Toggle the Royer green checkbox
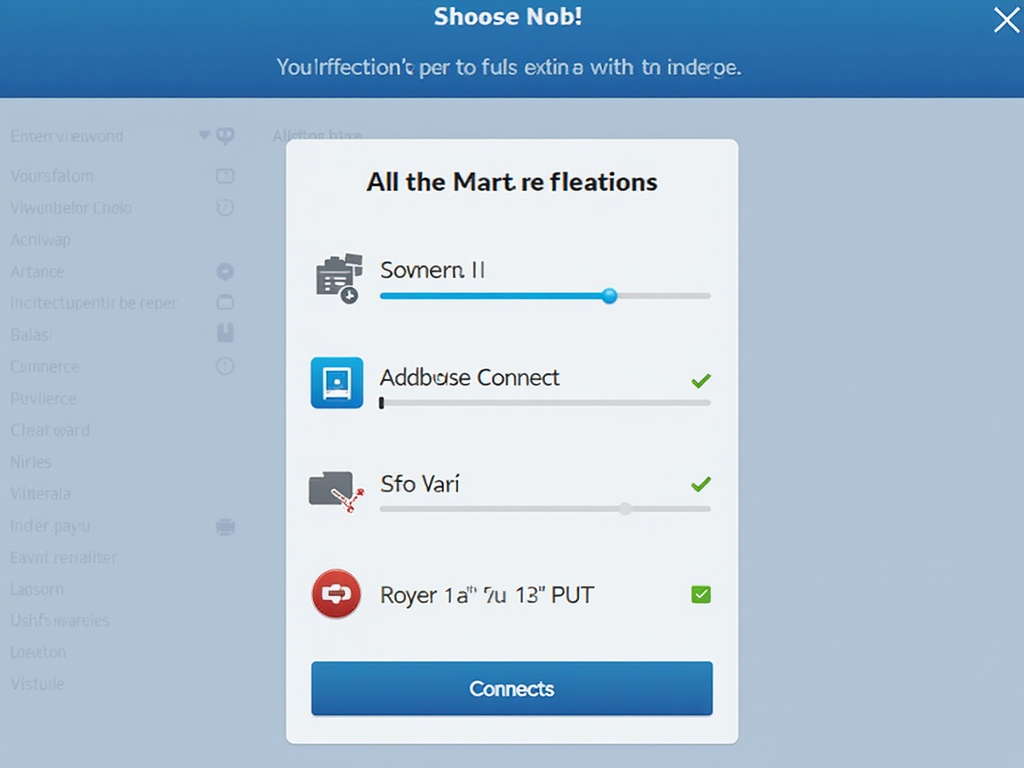 701,594
